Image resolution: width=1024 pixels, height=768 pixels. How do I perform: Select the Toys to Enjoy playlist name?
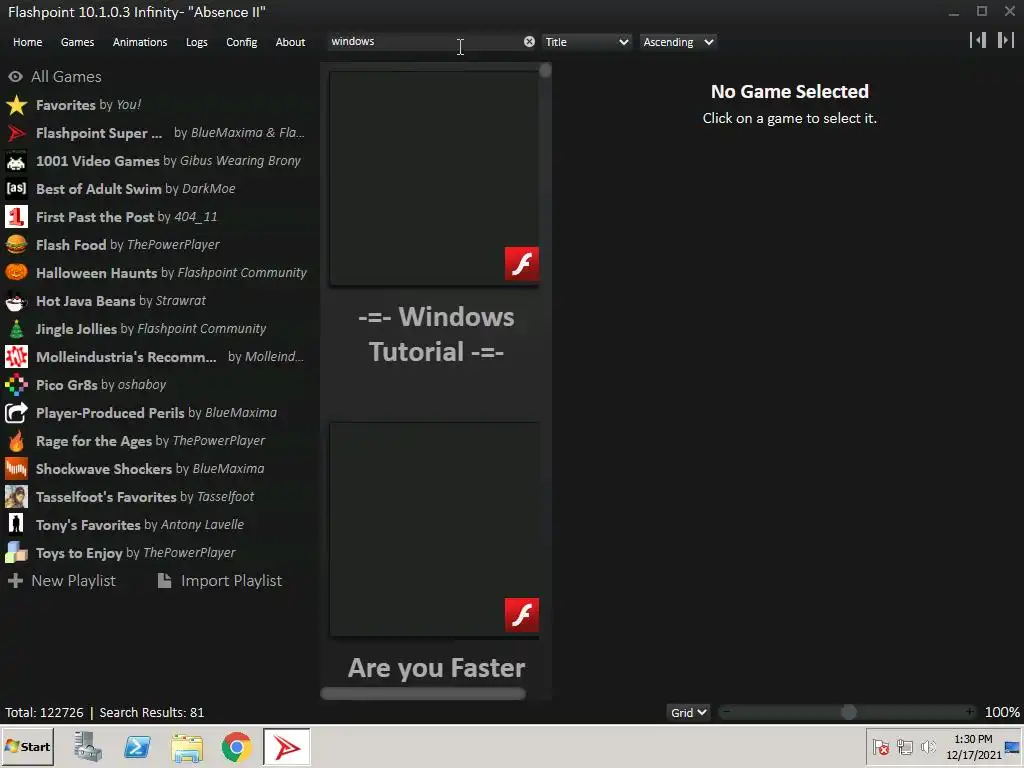[79, 553]
